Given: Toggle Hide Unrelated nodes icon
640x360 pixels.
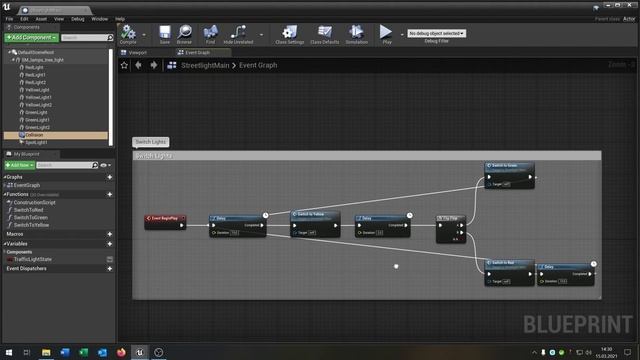Looking at the screenshot, I should click(238, 33).
